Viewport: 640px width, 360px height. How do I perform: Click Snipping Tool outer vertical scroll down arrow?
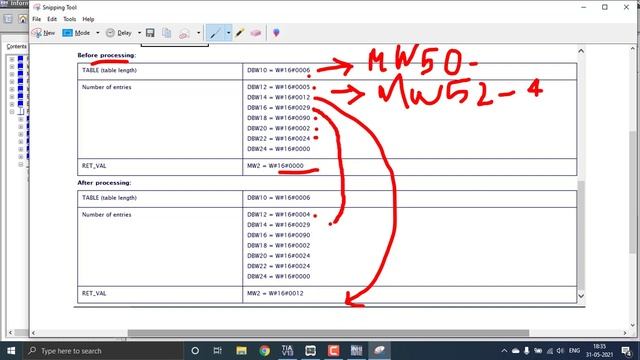tap(633, 325)
